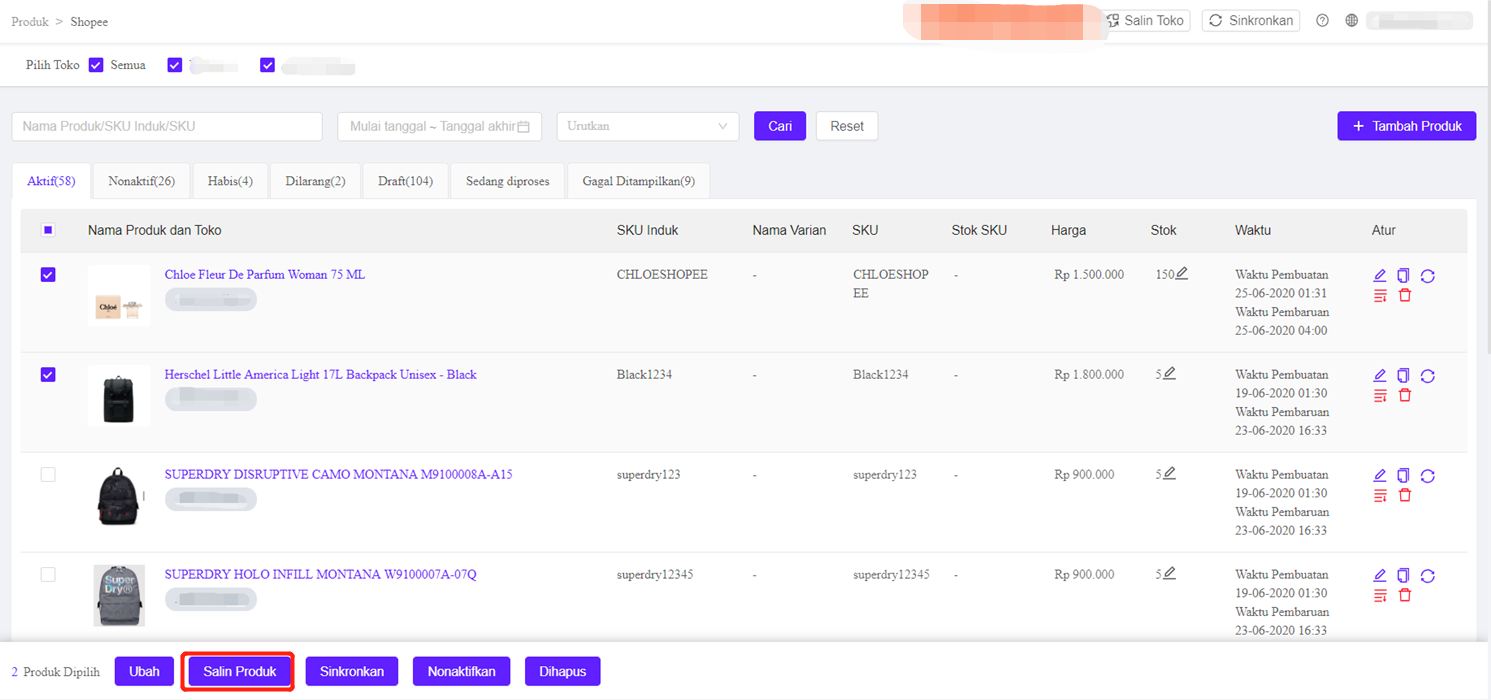The width and height of the screenshot is (1491, 700).
Task: Click trash icon for SUPERDRY HOLO INFILL row
Action: [x=1404, y=595]
